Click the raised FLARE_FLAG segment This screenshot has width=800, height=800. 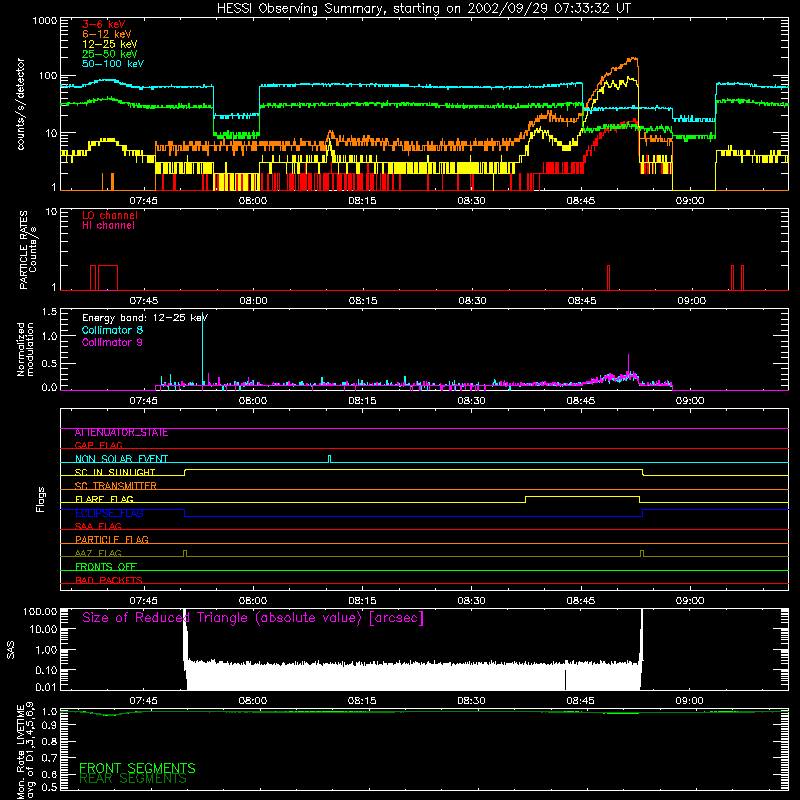click(582, 496)
